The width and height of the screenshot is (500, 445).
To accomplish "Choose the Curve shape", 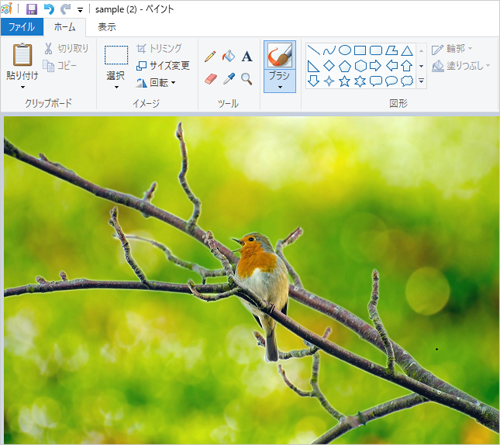I will click(x=329, y=50).
